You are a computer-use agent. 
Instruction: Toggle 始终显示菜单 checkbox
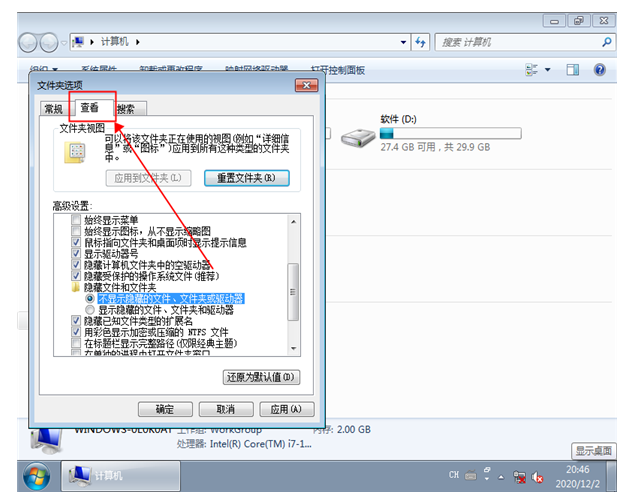pyautogui.click(x=76, y=220)
